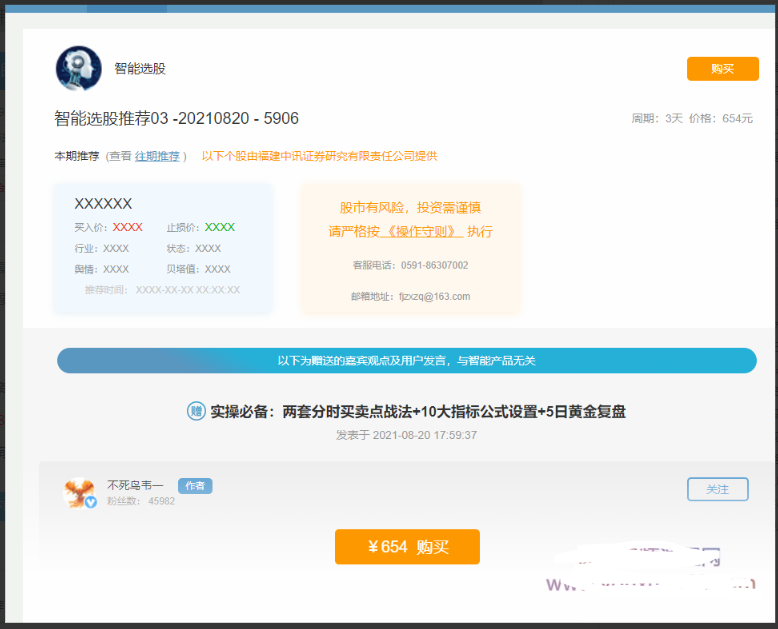The width and height of the screenshot is (778, 629).
Task: Click the 赠 gift icon beside article title
Action: click(x=196, y=411)
